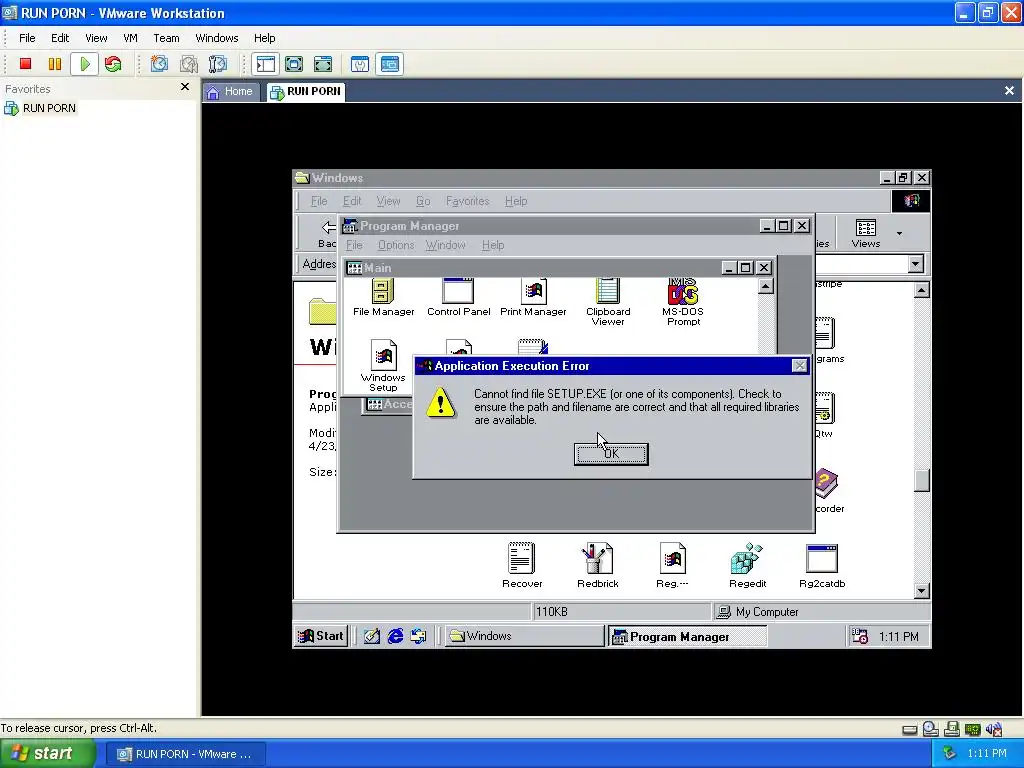1024x768 pixels.
Task: Close the Application Execution Error dialog
Action: pos(799,366)
